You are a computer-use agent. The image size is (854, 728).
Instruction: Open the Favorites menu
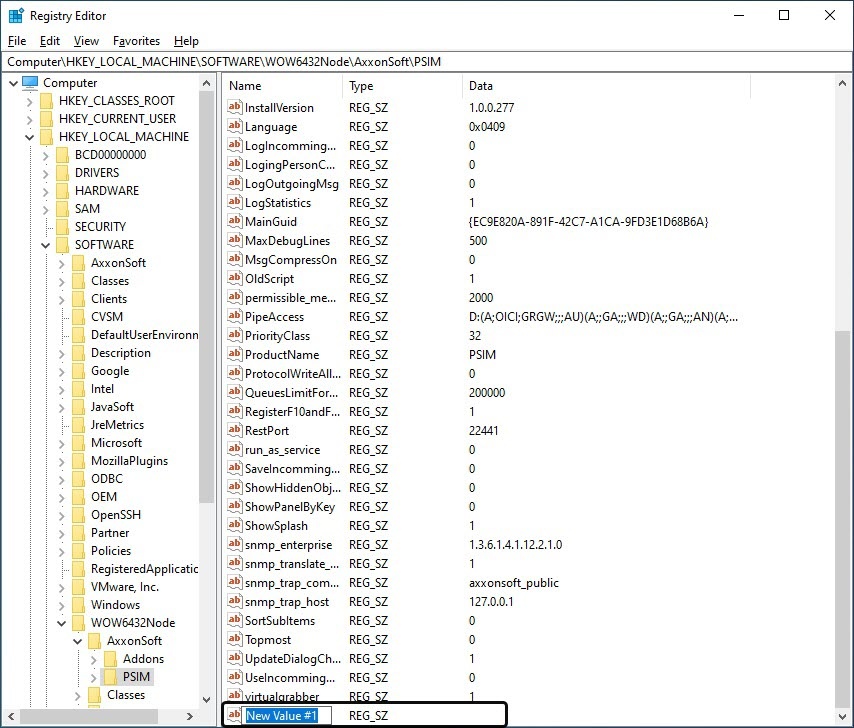(x=136, y=41)
